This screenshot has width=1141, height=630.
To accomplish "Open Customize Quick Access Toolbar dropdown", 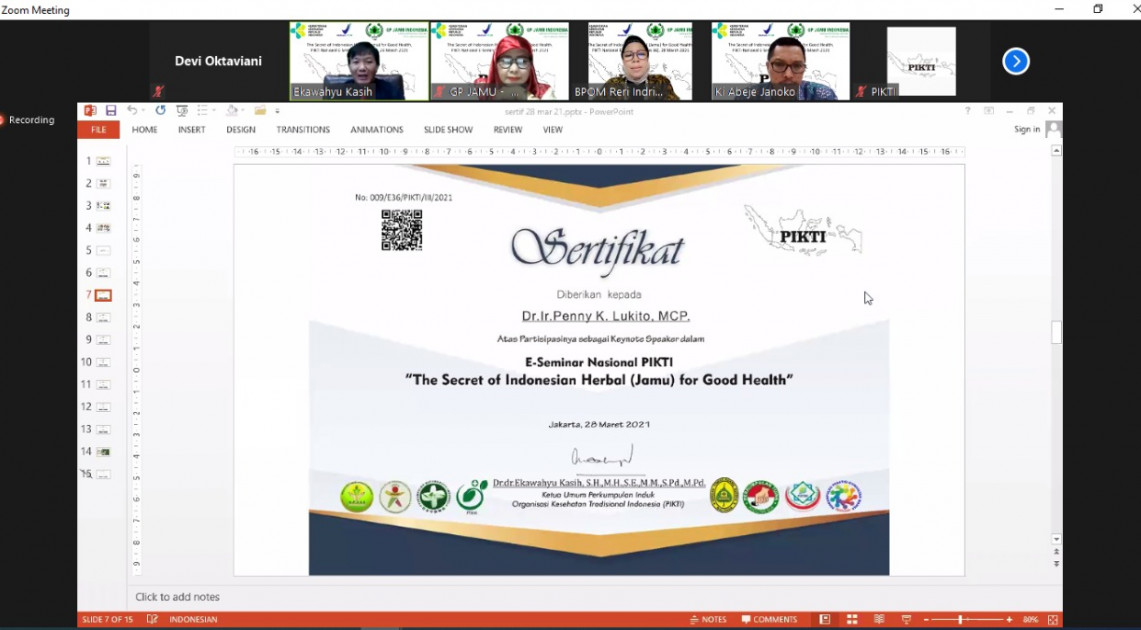I will [x=277, y=111].
